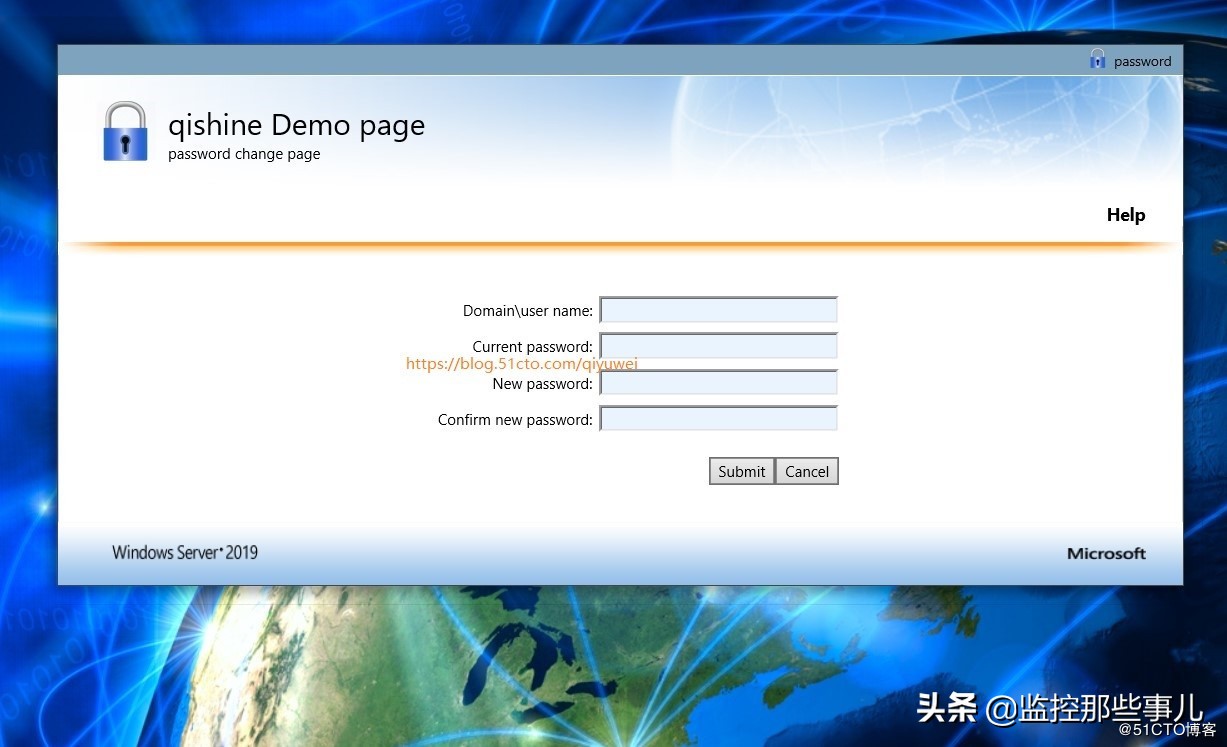Click the padlock logo next to the page title
Screen dimensions: 1227x747
[x=124, y=130]
